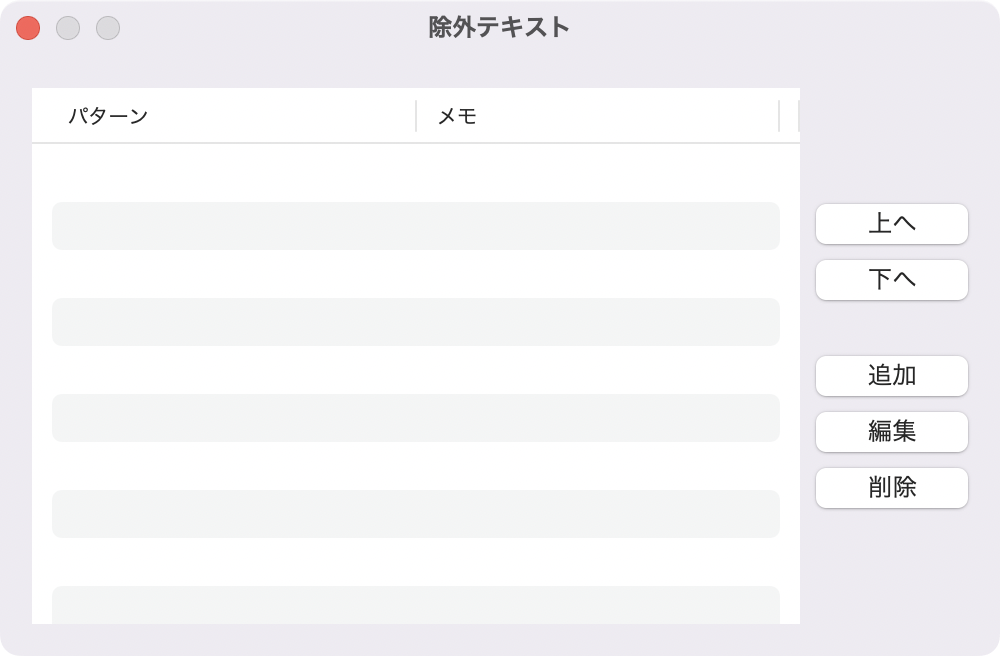Click the 除外テキスト window title
Viewport: 1000px width, 656px height.
coord(499,27)
